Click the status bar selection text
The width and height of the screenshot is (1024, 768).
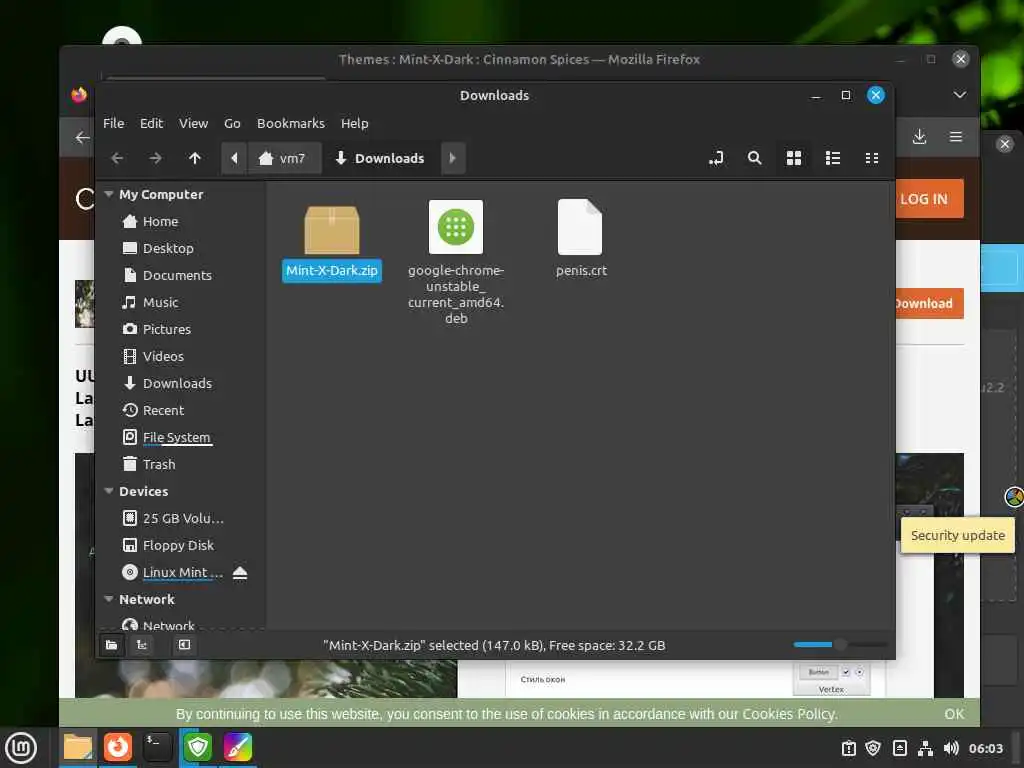click(494, 645)
